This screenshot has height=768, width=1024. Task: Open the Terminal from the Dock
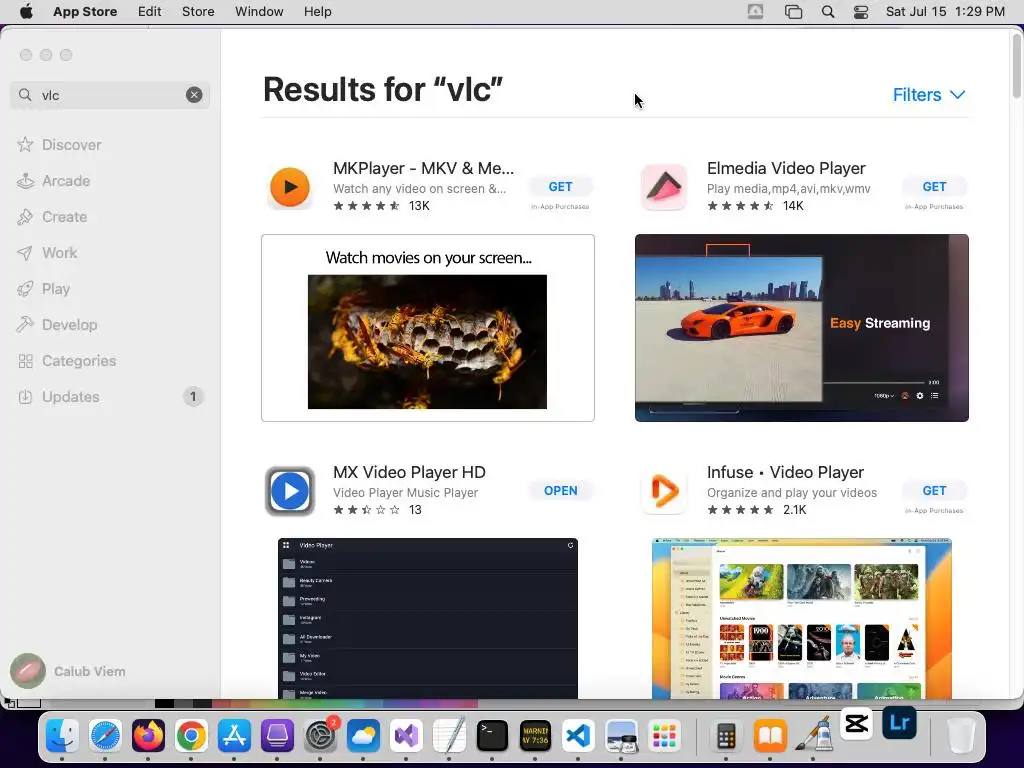pos(492,737)
